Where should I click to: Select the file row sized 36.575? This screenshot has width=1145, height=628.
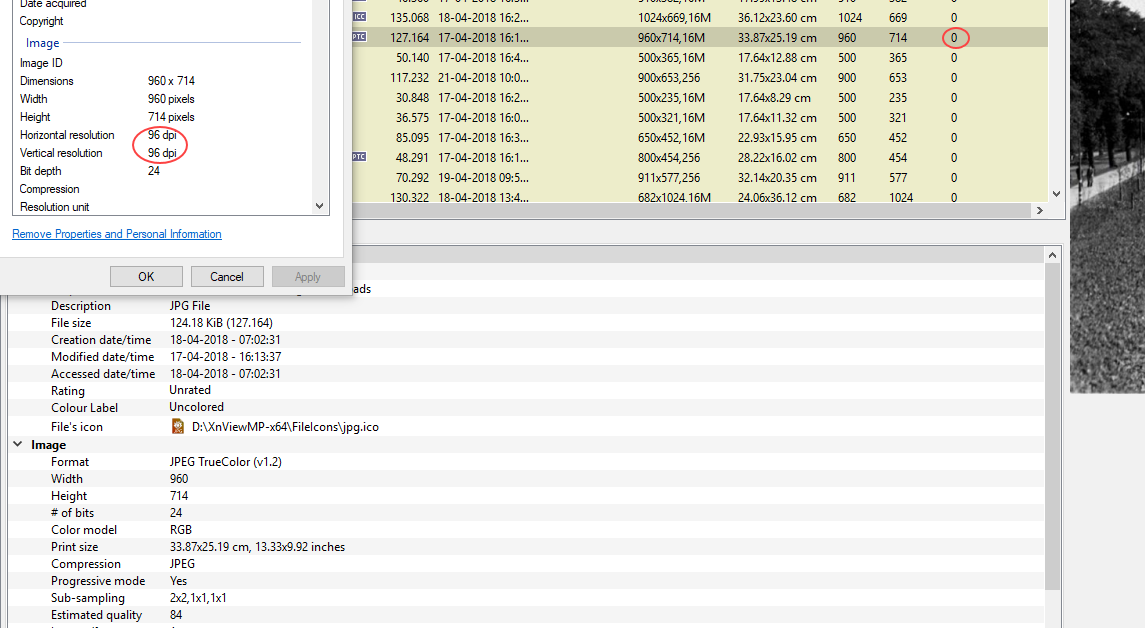tap(700, 118)
